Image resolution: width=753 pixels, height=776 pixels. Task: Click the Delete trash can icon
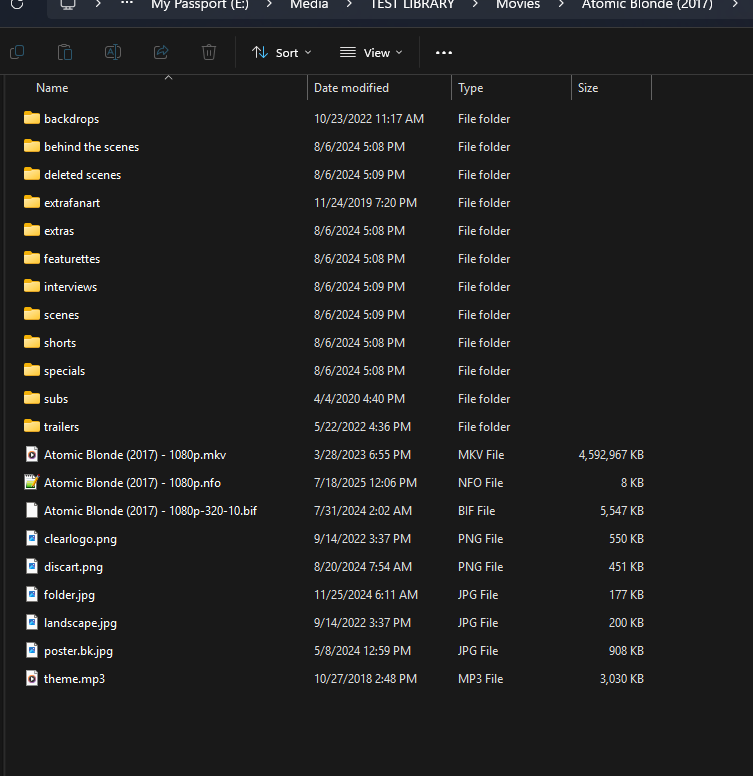[209, 52]
